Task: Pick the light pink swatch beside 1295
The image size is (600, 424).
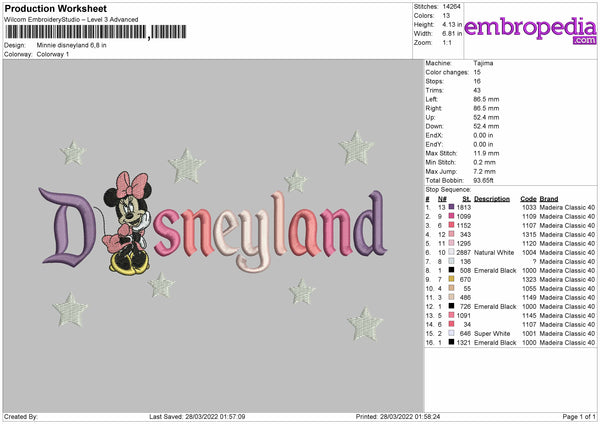Action: pyautogui.click(x=451, y=243)
